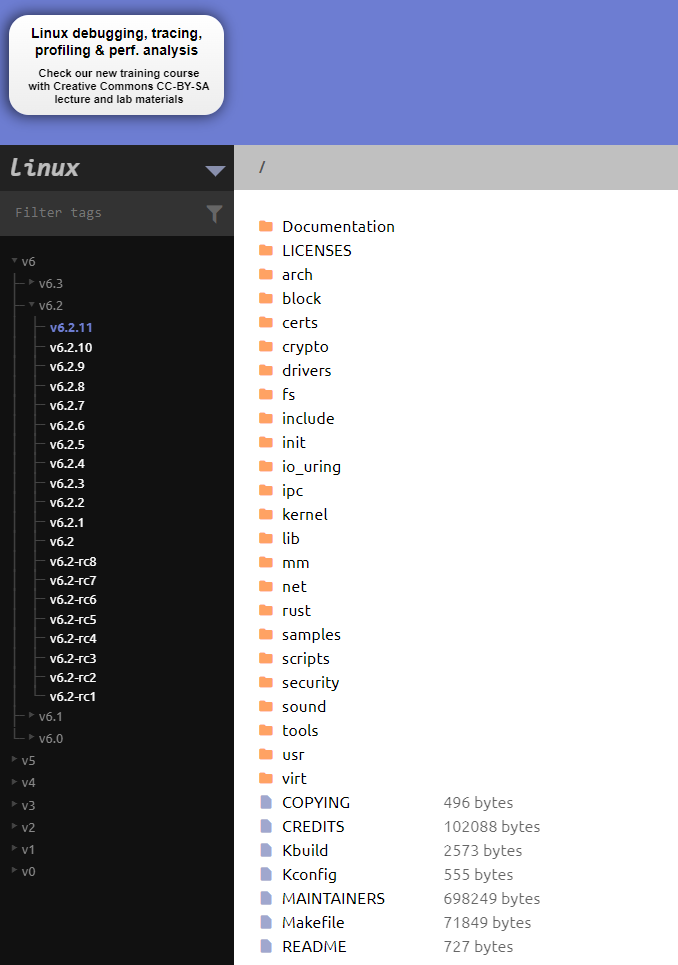
Task: Expand the v5 version group
Action: coord(14,760)
